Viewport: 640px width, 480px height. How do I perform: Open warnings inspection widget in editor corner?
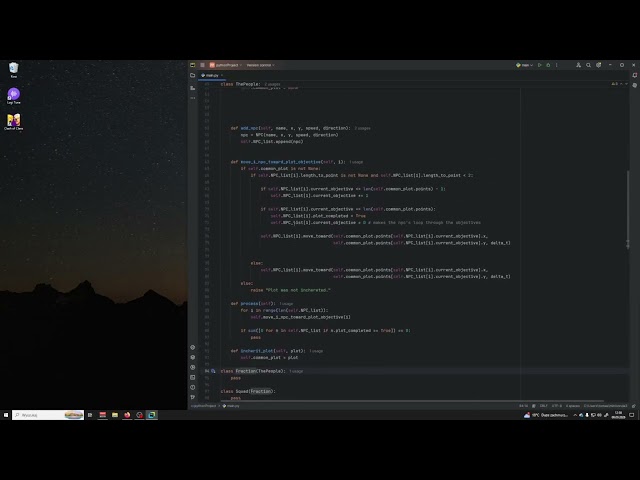pyautogui.click(x=615, y=84)
